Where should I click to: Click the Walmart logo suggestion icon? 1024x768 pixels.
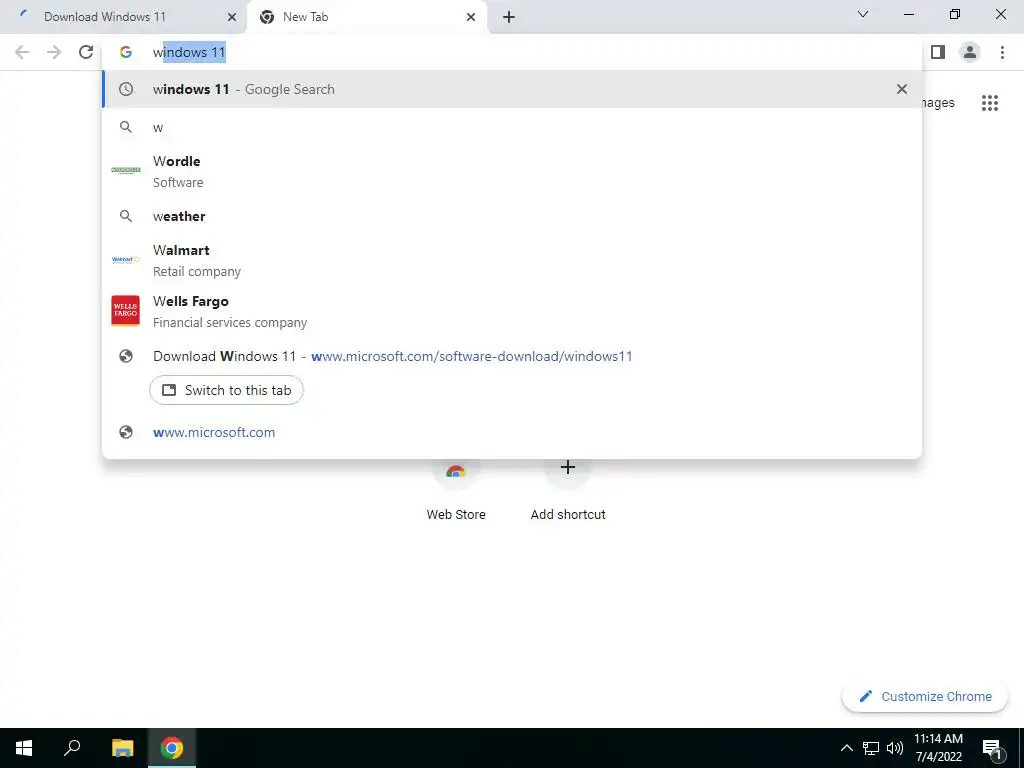coord(126,260)
